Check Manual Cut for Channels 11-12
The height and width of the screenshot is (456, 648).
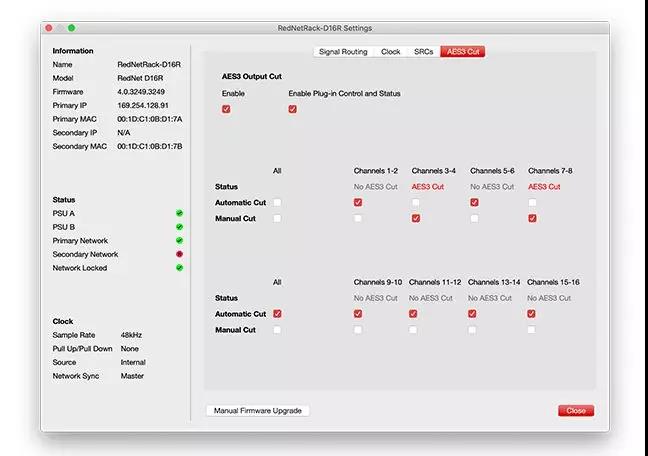point(413,330)
